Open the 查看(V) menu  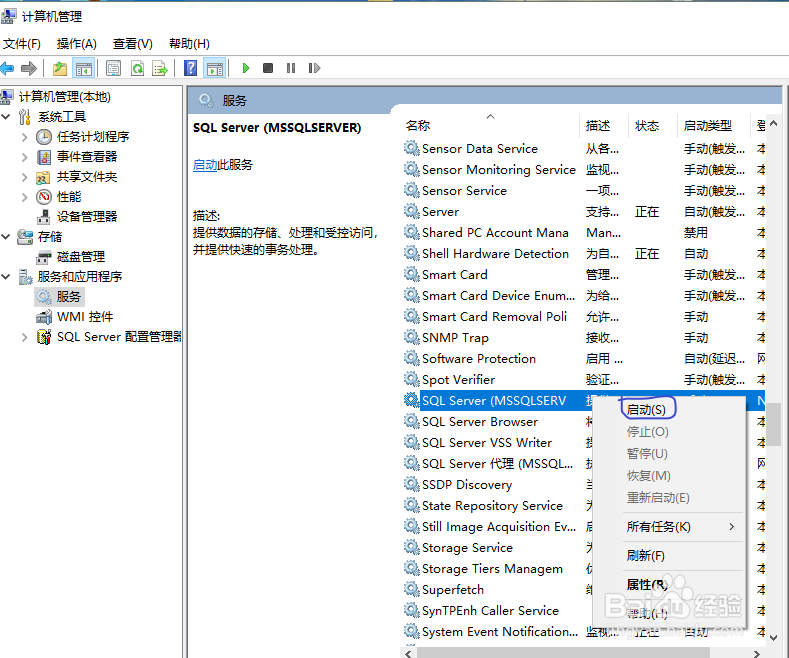(x=132, y=44)
